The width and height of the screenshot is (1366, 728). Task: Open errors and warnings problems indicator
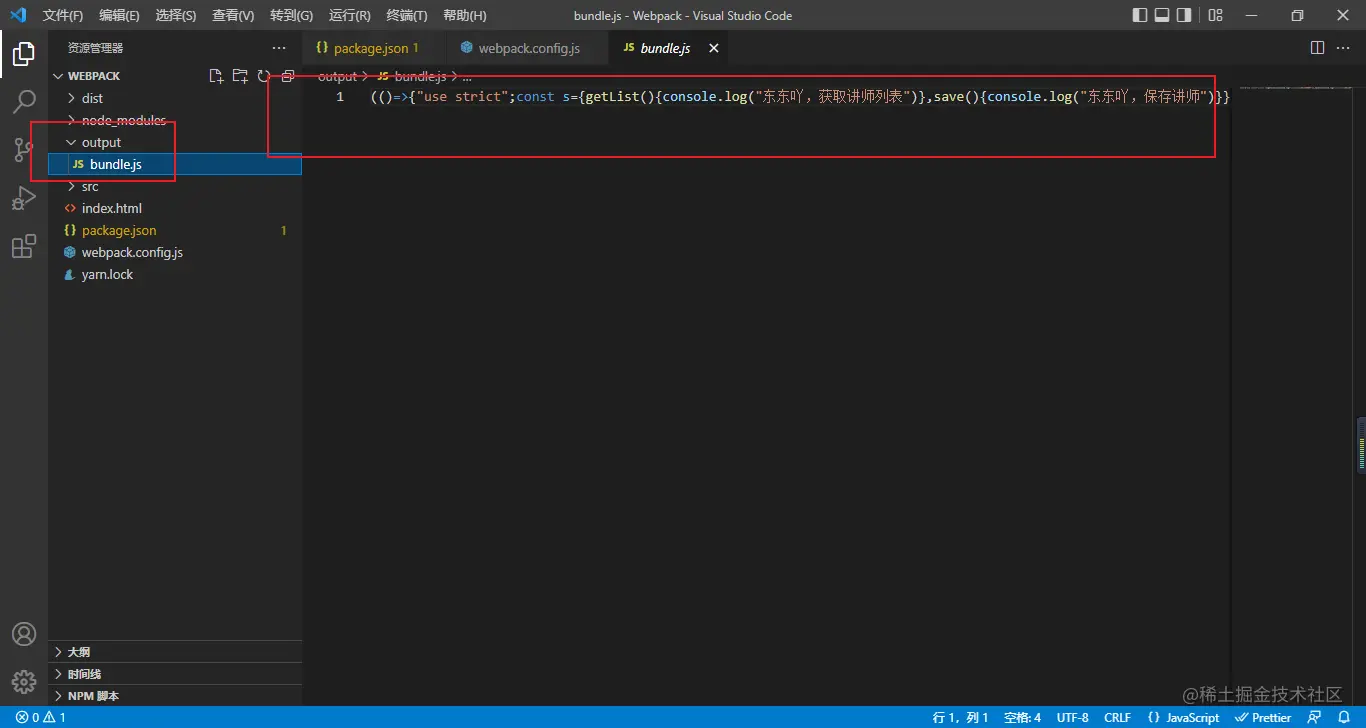[x=41, y=717]
